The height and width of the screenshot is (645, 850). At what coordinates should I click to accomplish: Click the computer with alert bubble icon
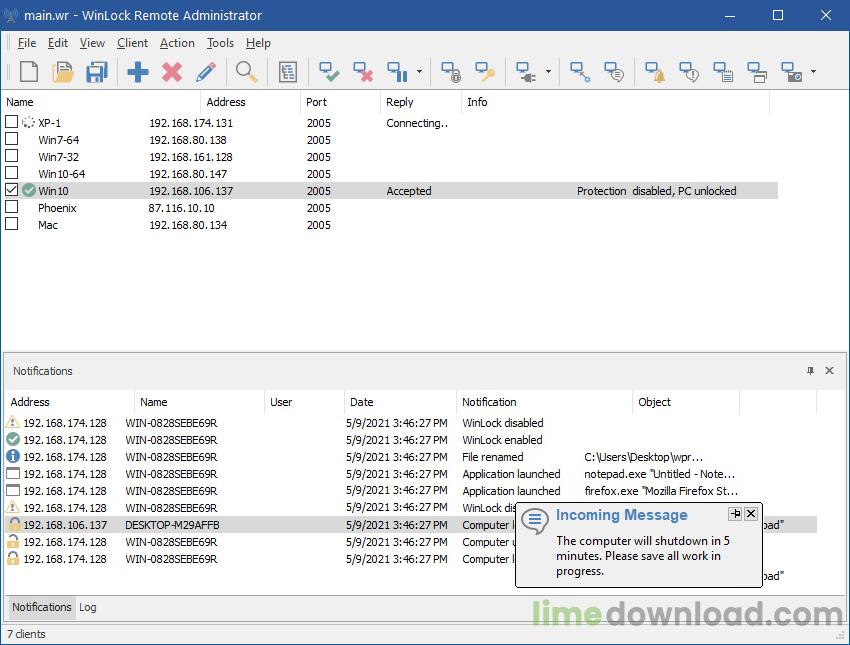(x=689, y=72)
